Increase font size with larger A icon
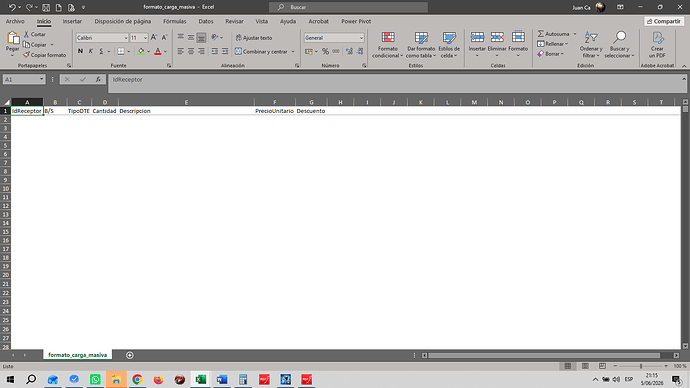690x388 pixels. point(154,38)
